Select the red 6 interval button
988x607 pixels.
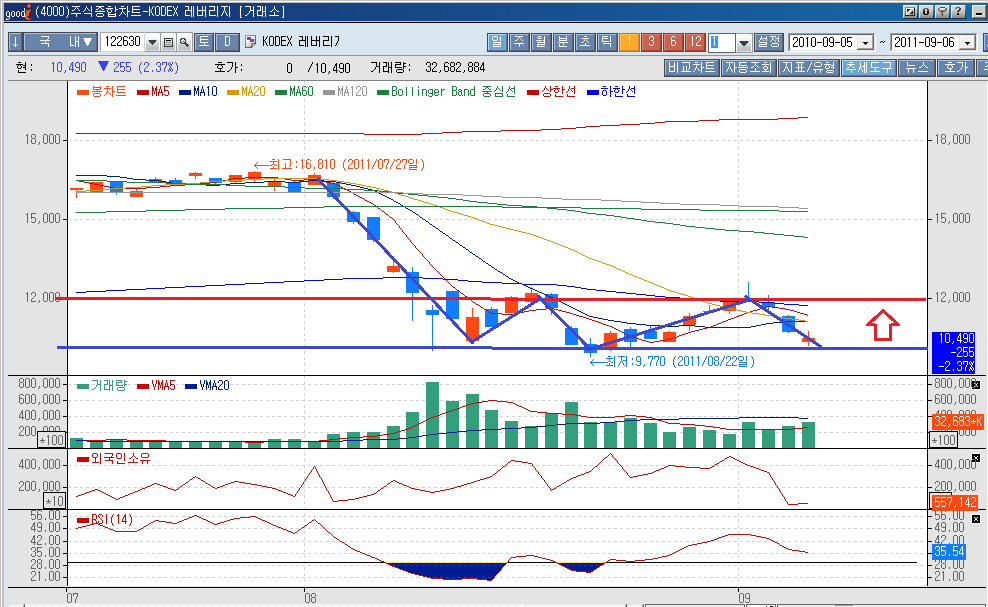point(673,42)
